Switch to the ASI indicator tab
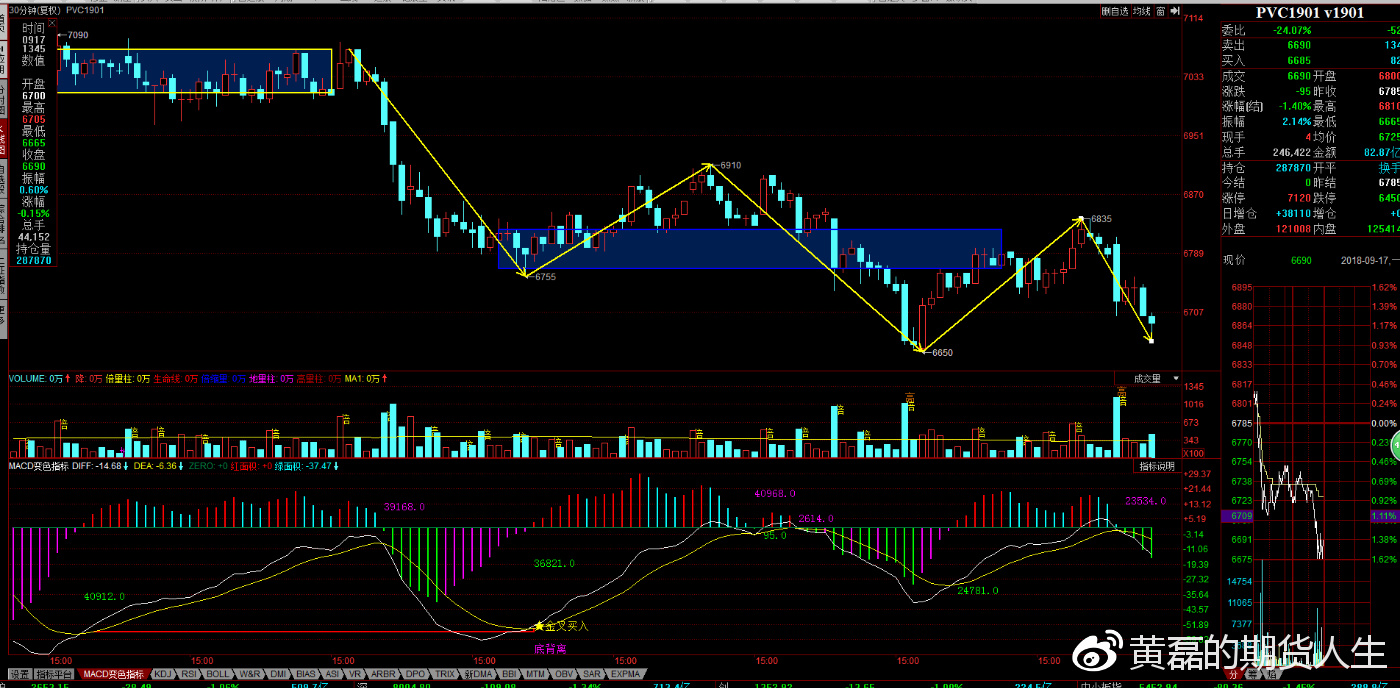Viewport: 1400px width, 688px height. point(332,674)
